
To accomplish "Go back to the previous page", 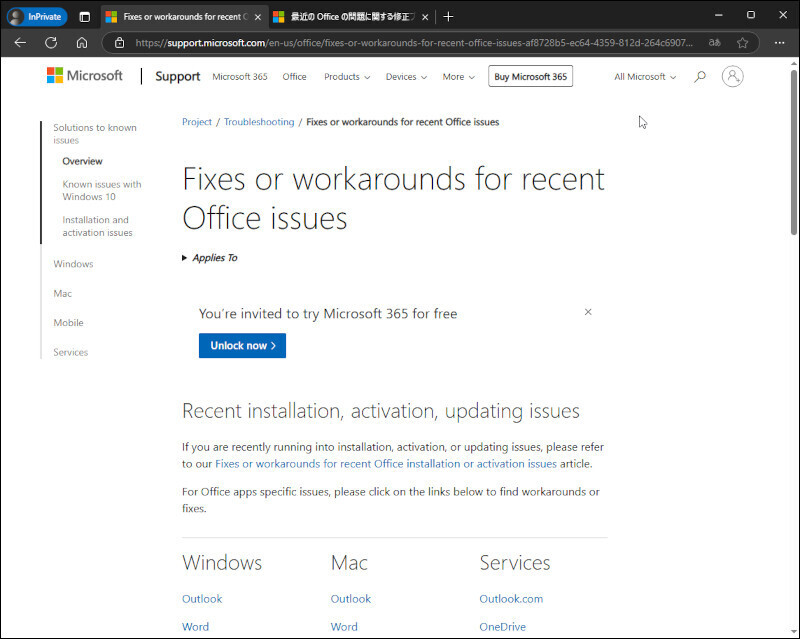I will [20, 43].
